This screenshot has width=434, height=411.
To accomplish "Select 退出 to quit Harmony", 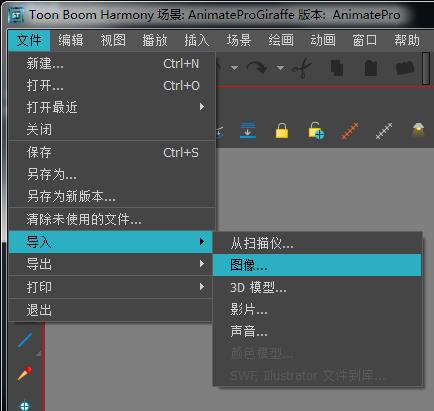I will click(x=110, y=310).
